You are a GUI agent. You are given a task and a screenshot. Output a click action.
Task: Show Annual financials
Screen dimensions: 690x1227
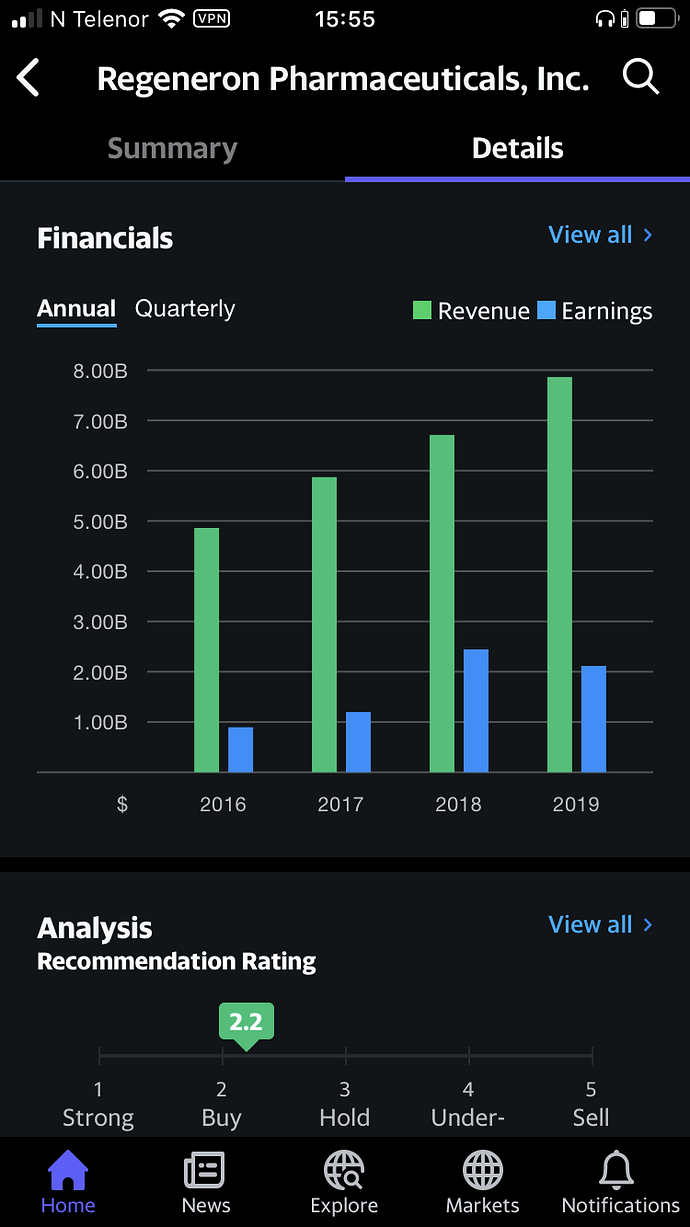(77, 308)
